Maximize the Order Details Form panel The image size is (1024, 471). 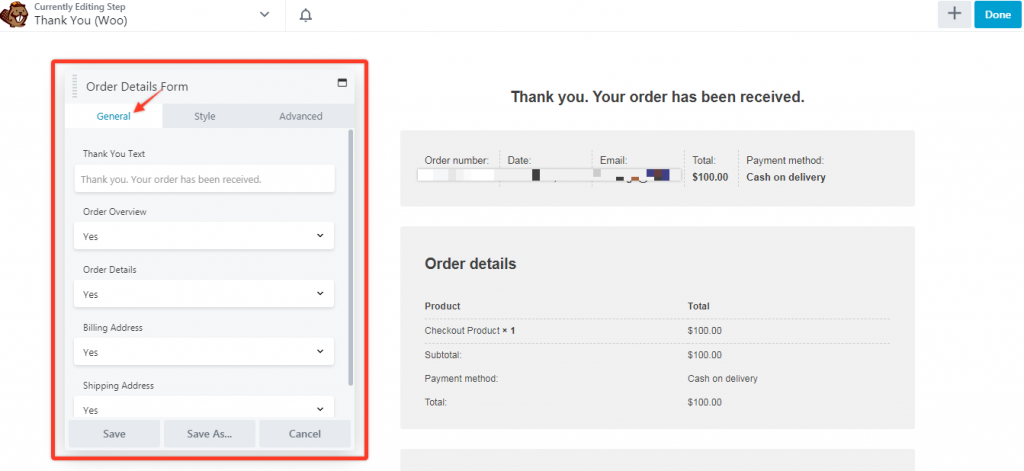(342, 83)
